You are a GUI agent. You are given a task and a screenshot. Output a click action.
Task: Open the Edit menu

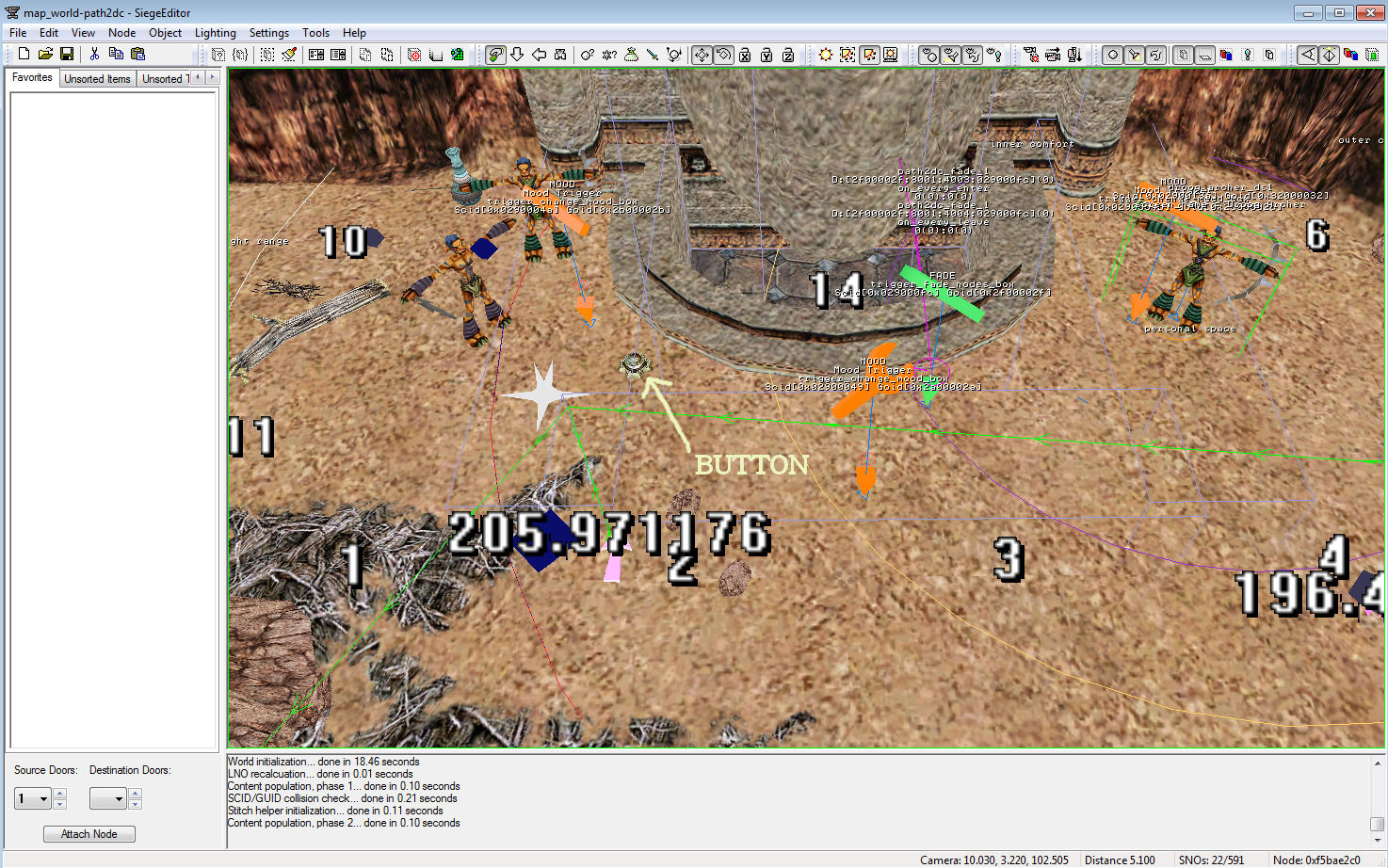pos(49,33)
